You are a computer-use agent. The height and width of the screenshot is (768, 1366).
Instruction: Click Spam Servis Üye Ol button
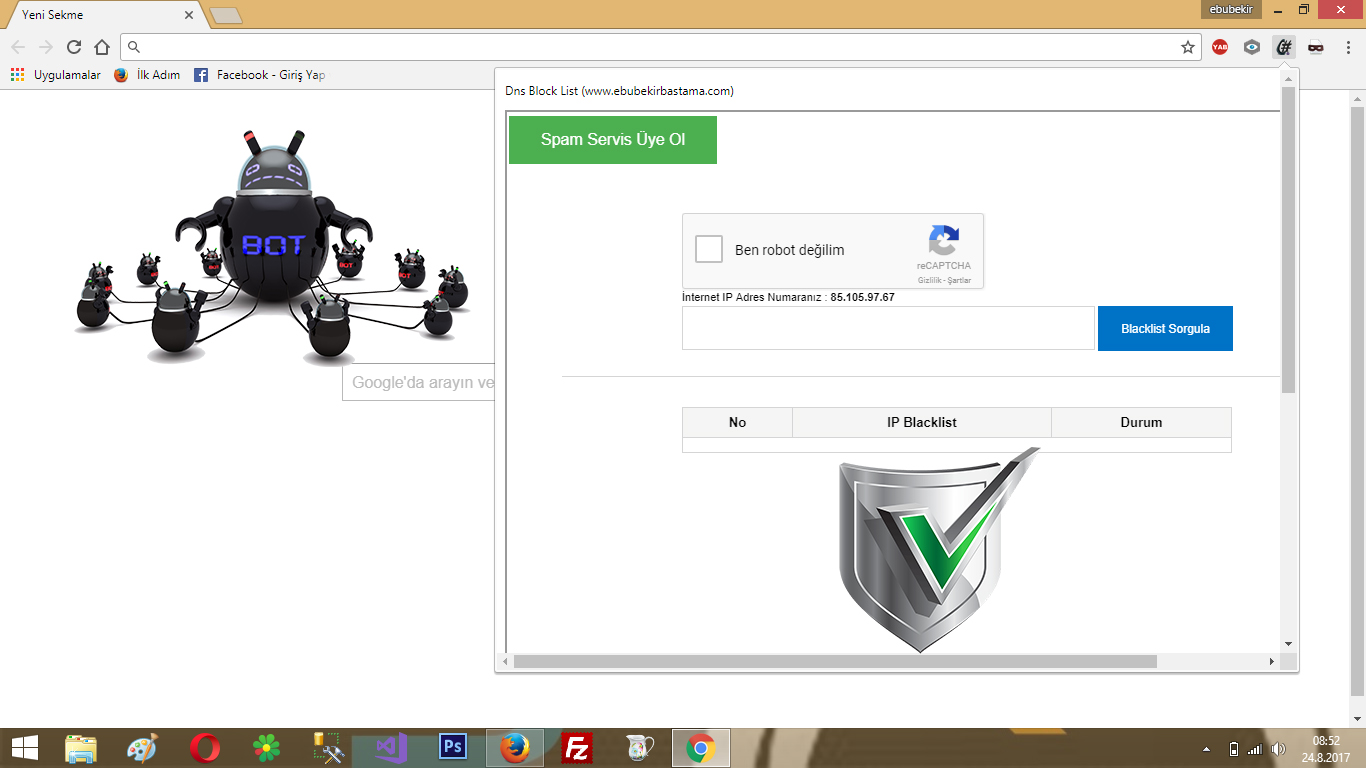(613, 140)
